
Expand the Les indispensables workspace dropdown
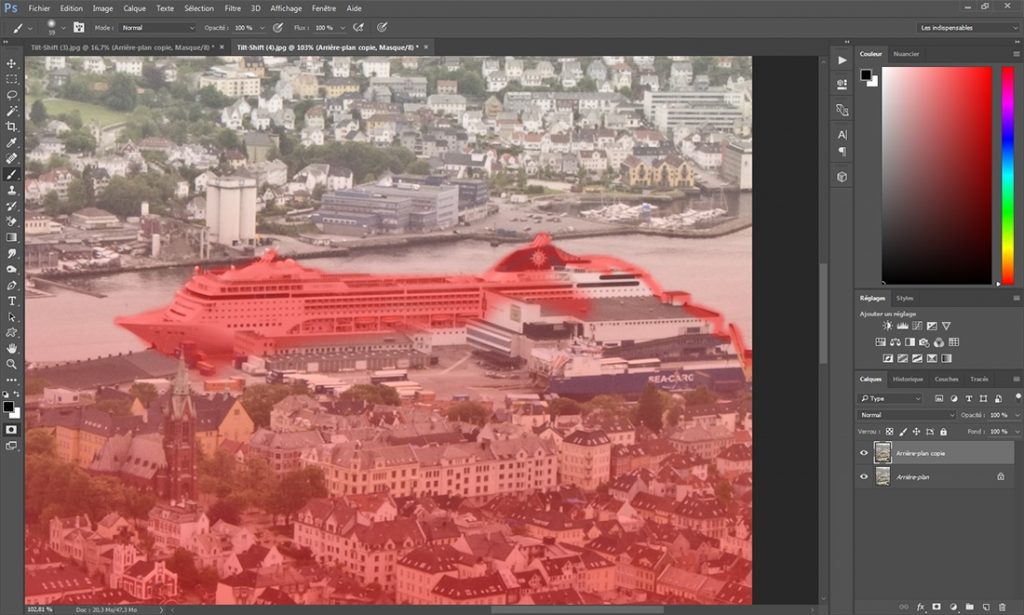[x=967, y=28]
